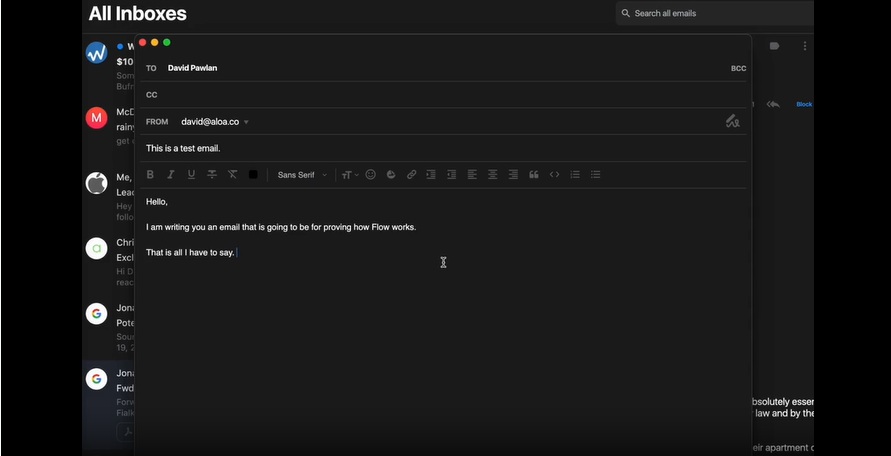891x456 pixels.
Task: Select the green 'a' avatar email
Action: pyautogui.click(x=97, y=248)
